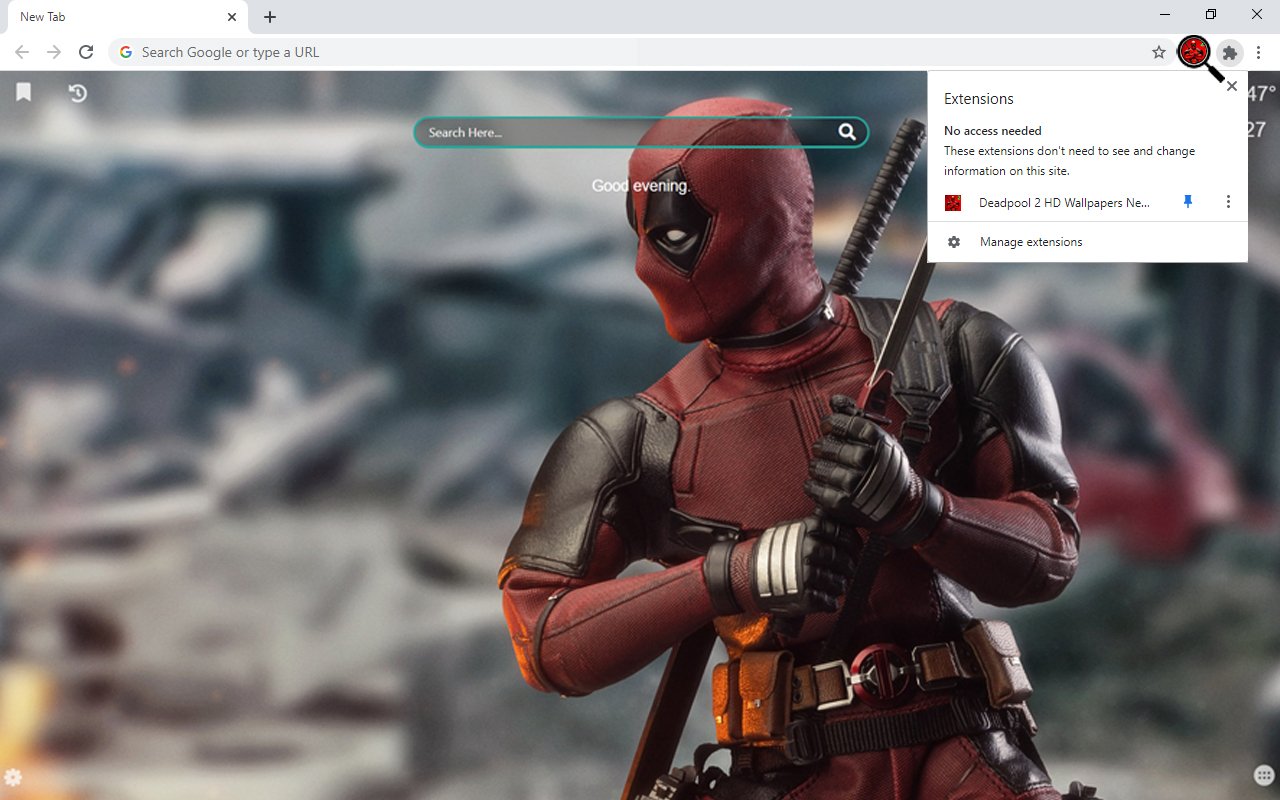The image size is (1280, 800).
Task: Open the Chrome three-dot menu
Action: (1259, 52)
